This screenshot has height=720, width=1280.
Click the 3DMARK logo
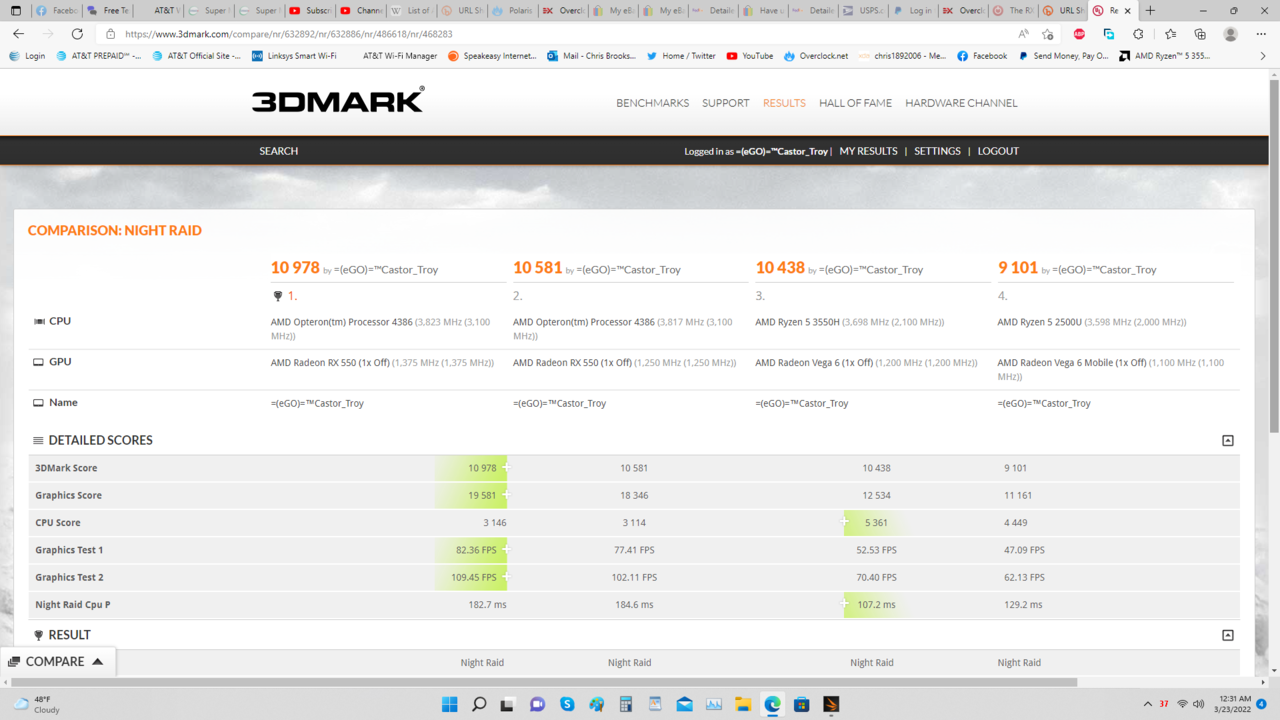click(336, 100)
